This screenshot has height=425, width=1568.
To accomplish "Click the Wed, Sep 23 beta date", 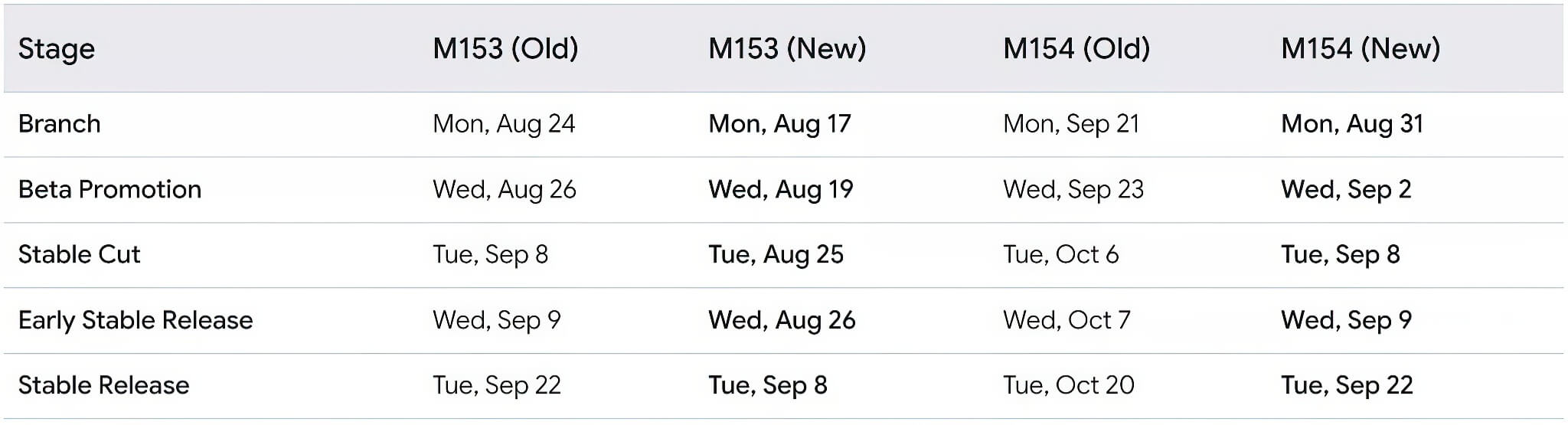I will pos(1073,189).
